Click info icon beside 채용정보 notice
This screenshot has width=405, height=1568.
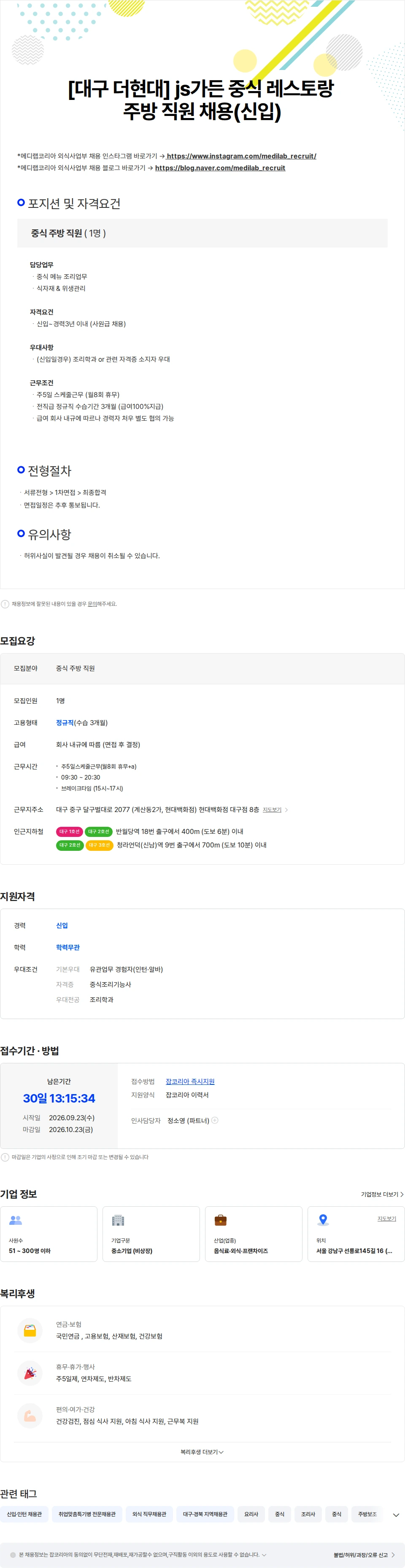tap(5, 604)
